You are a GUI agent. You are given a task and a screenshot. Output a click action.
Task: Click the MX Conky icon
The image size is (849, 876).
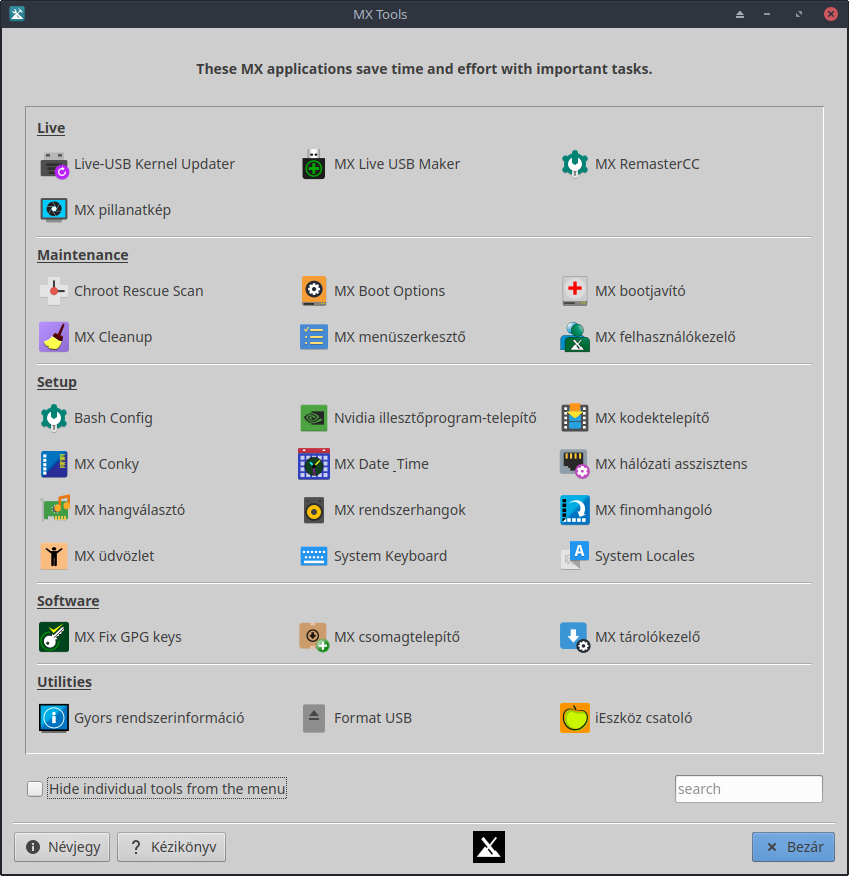pyautogui.click(x=54, y=464)
